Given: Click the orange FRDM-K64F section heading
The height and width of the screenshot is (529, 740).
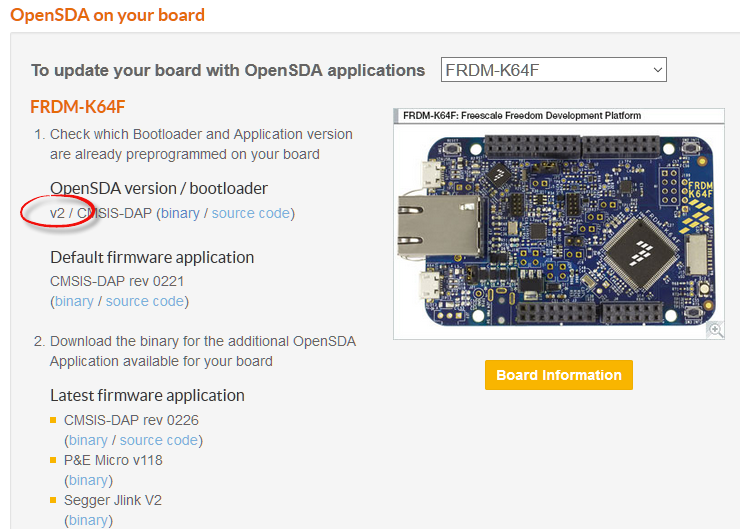Looking at the screenshot, I should tap(77, 107).
